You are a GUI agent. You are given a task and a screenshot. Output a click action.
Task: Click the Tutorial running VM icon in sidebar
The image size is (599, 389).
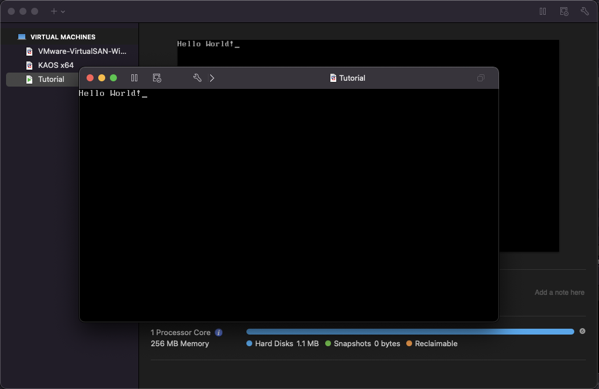point(29,79)
